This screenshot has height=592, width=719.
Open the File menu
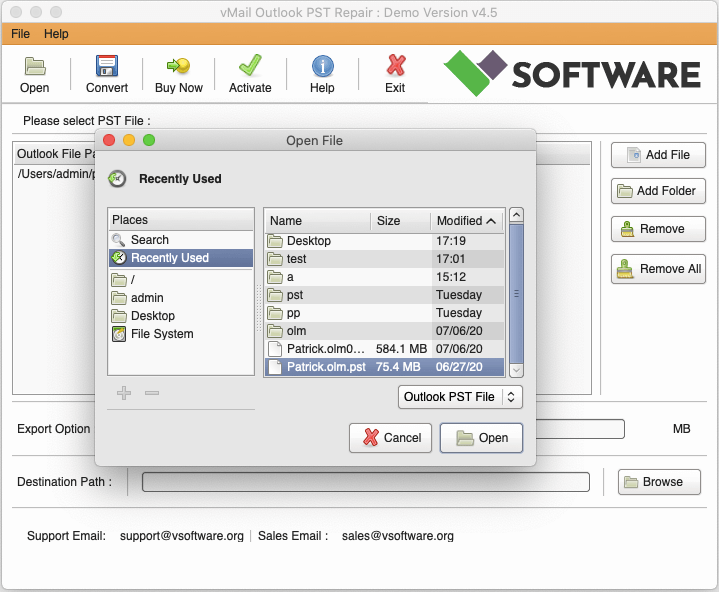coord(20,33)
